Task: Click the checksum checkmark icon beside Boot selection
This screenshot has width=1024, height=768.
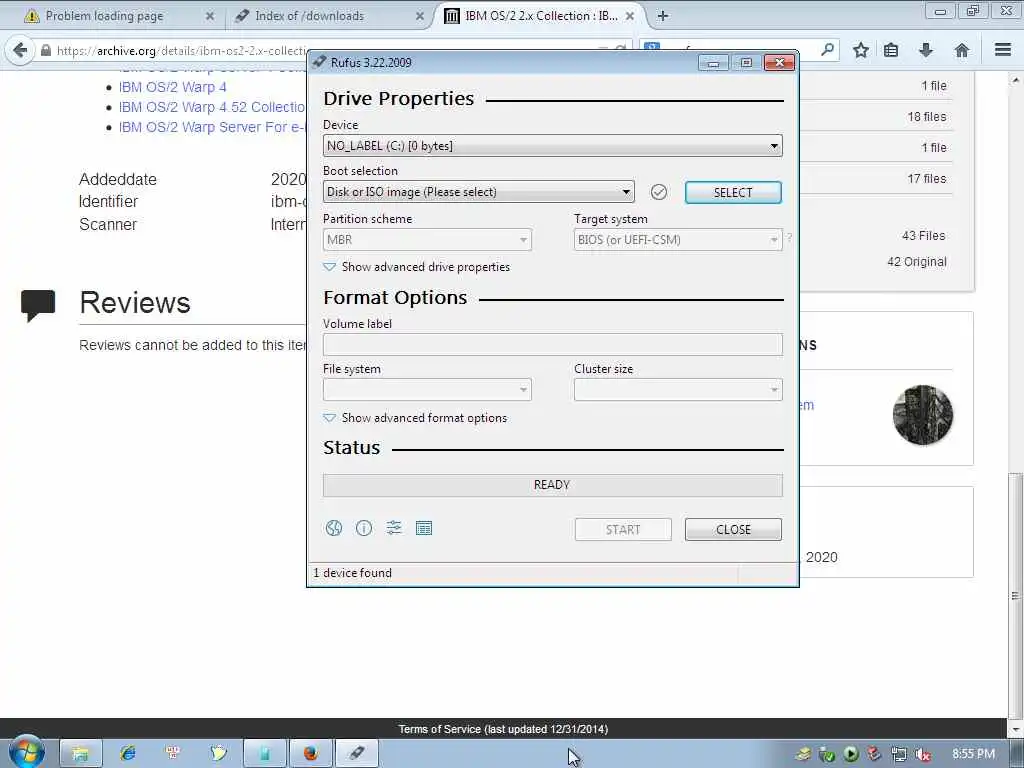Action: (659, 192)
